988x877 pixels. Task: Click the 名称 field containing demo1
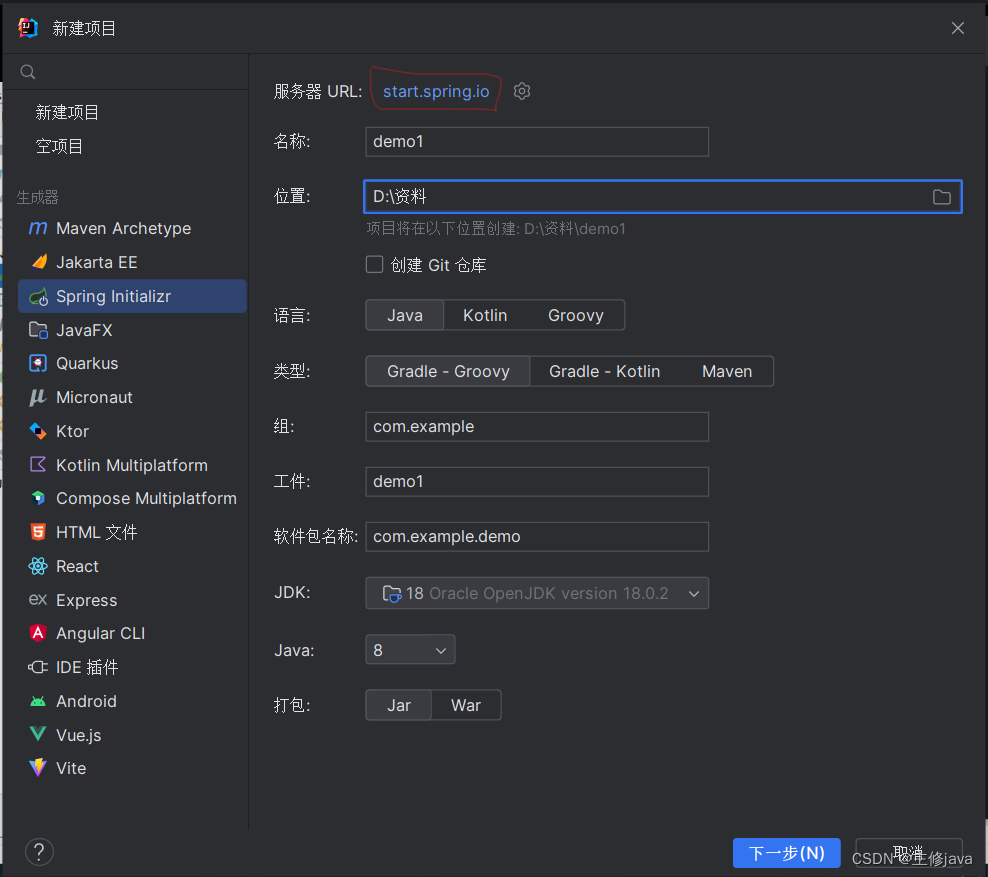coord(537,142)
